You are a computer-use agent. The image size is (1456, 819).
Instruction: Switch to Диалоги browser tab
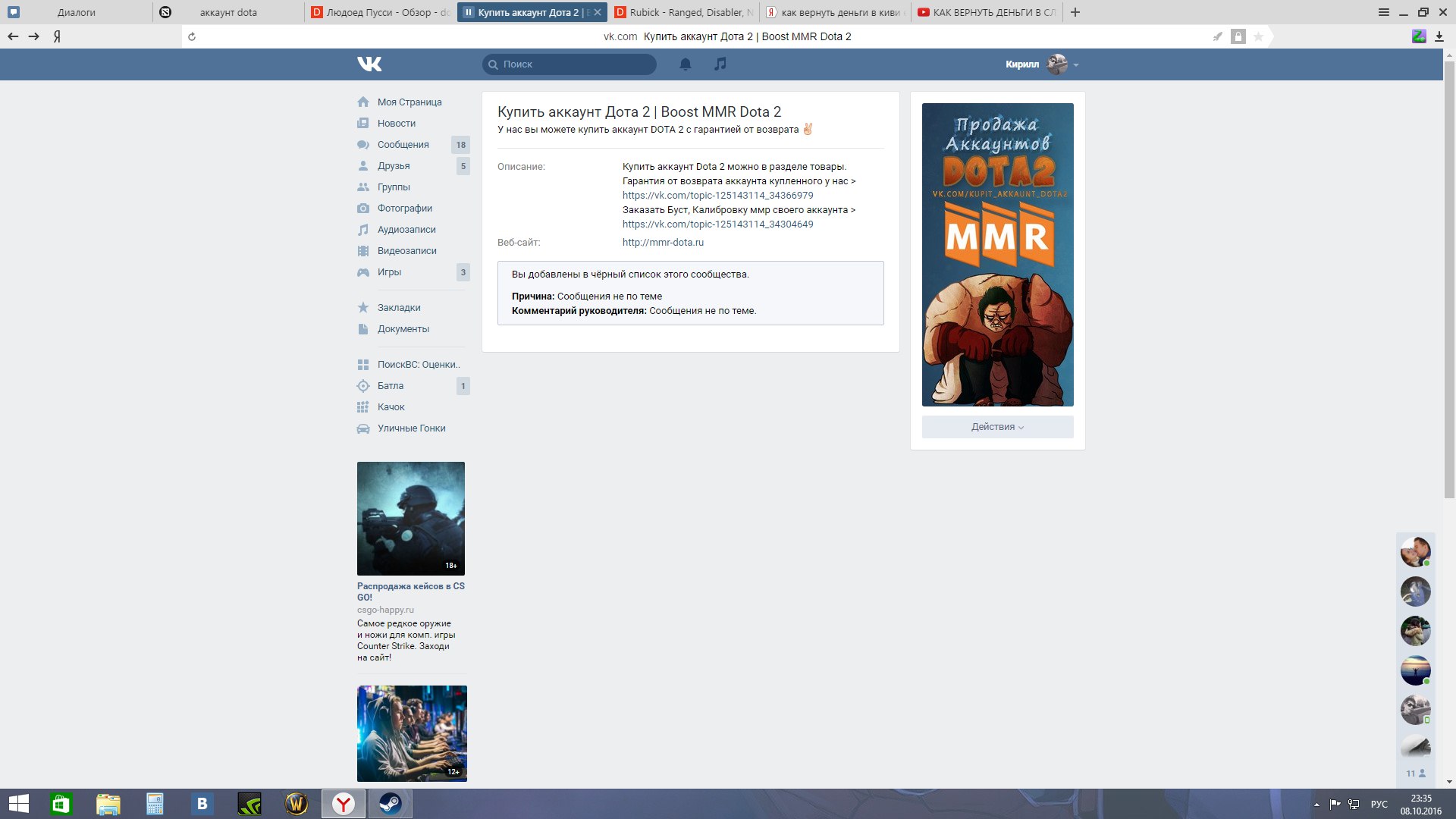point(76,12)
